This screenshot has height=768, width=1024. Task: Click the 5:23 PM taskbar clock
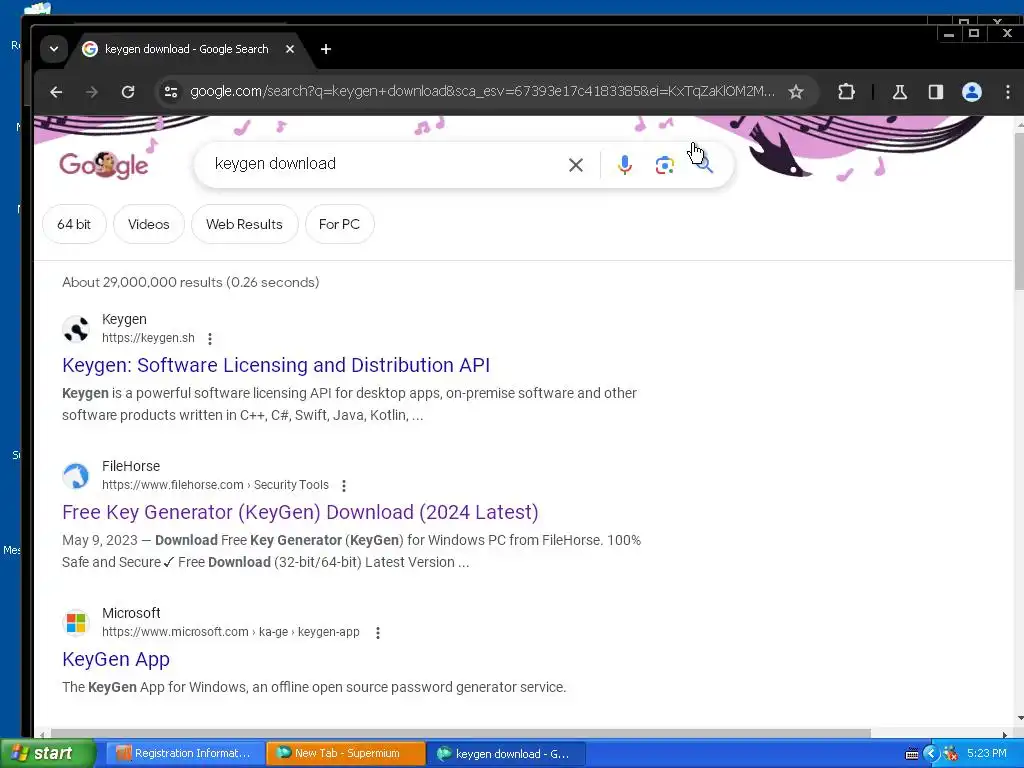point(987,753)
